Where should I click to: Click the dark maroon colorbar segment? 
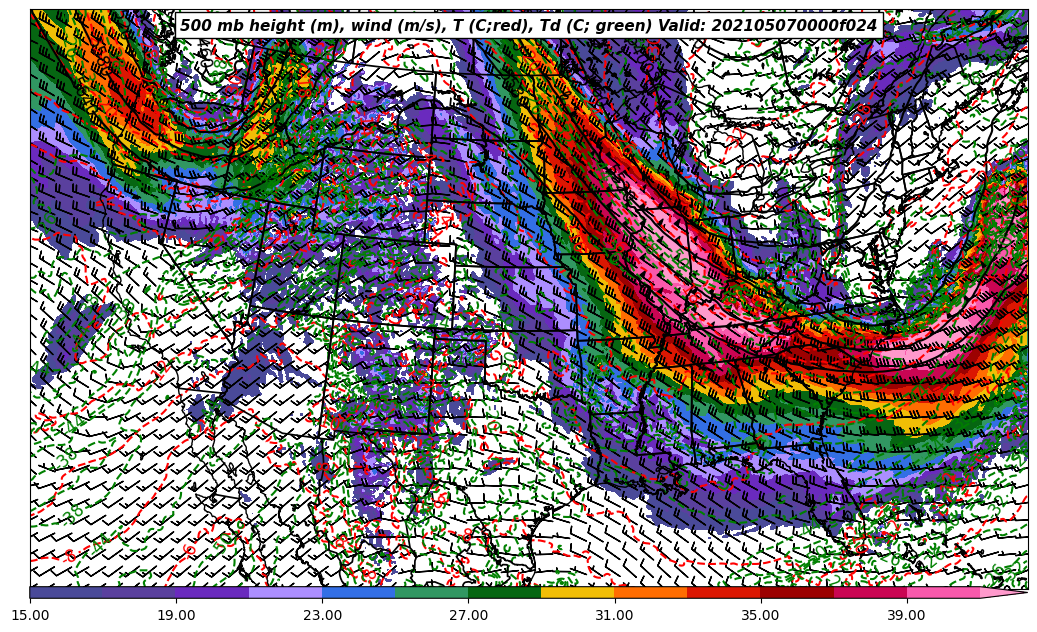coord(796,592)
